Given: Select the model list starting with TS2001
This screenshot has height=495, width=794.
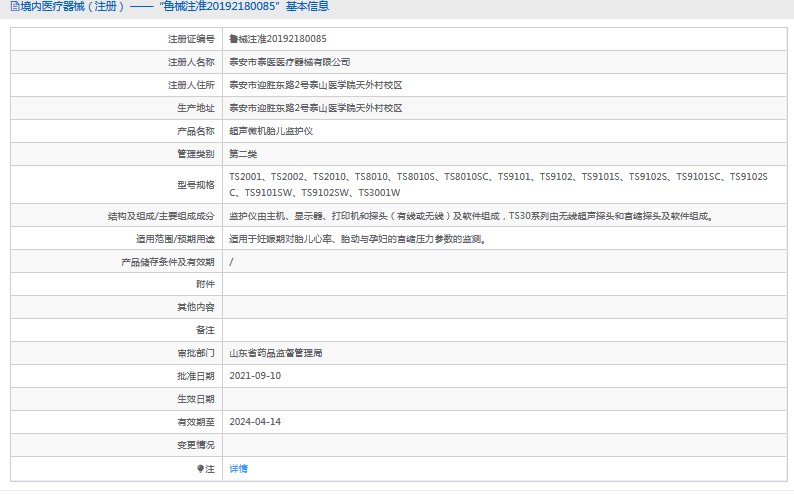Looking at the screenshot, I should point(499,184).
